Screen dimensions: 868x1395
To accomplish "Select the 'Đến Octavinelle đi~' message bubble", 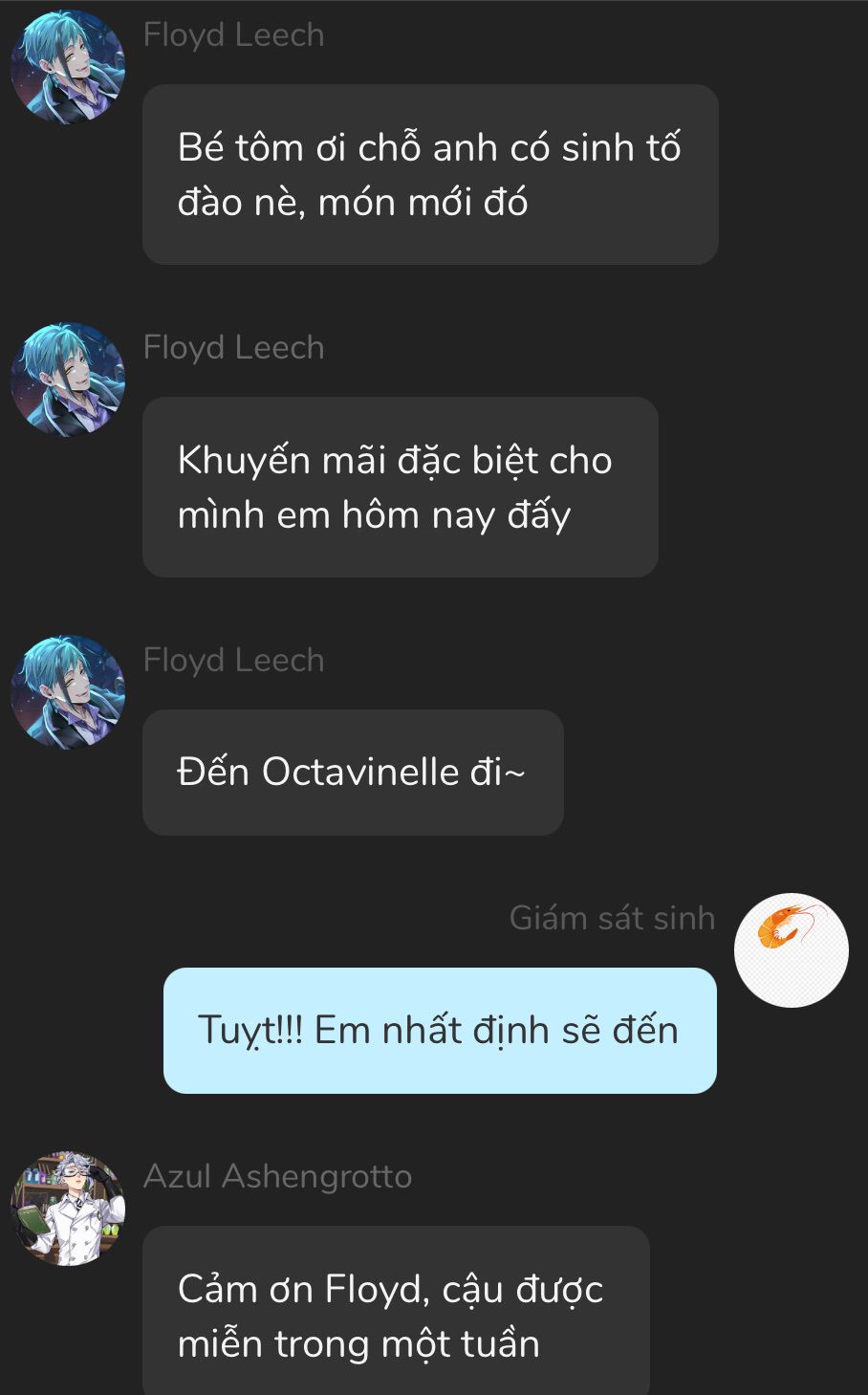I will pyautogui.click(x=353, y=773).
